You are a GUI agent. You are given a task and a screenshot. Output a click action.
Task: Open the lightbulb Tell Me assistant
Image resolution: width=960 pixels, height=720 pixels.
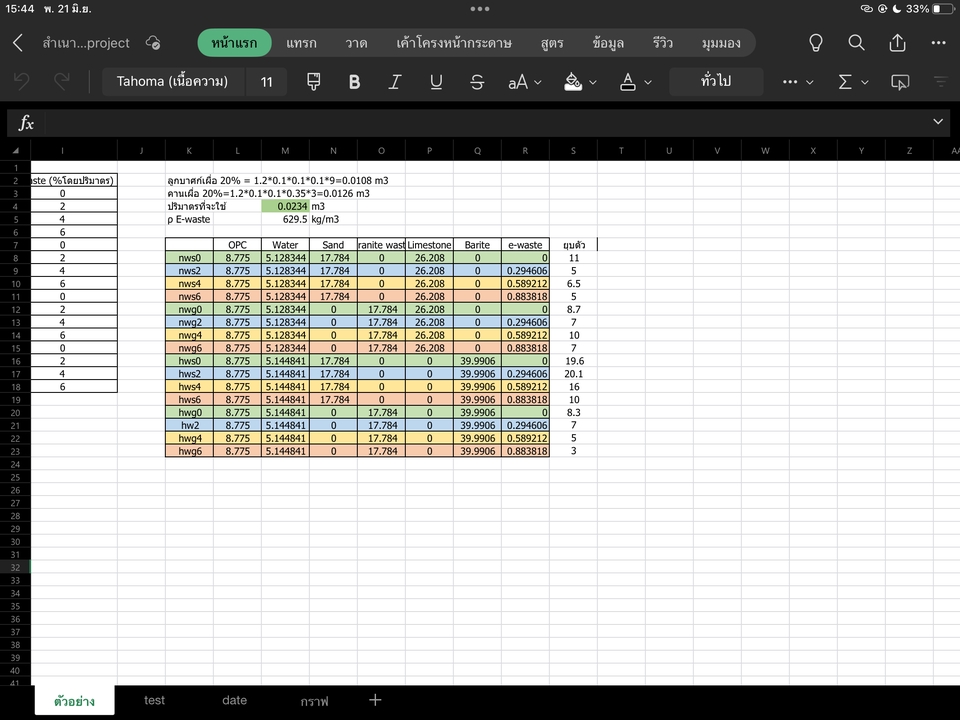point(816,43)
